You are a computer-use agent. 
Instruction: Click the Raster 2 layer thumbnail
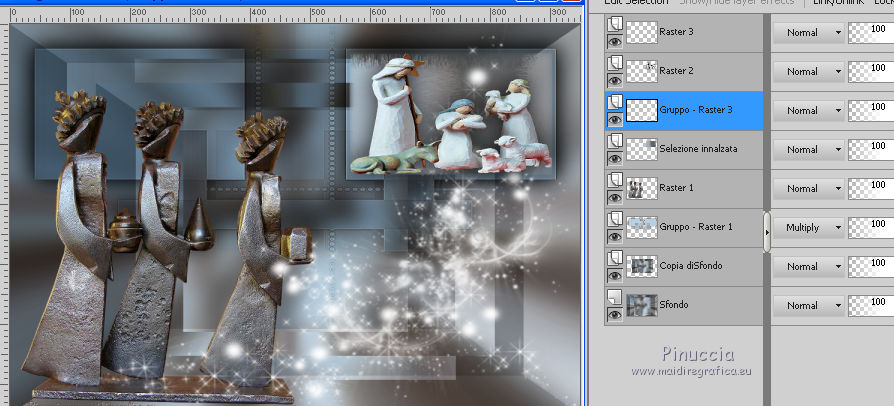642,71
